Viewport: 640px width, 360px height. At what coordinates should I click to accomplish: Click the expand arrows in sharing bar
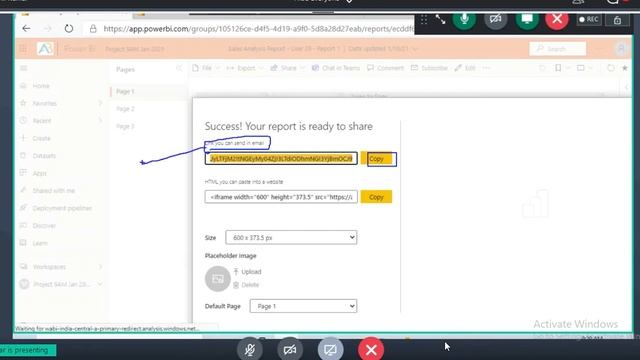click(440, 19)
